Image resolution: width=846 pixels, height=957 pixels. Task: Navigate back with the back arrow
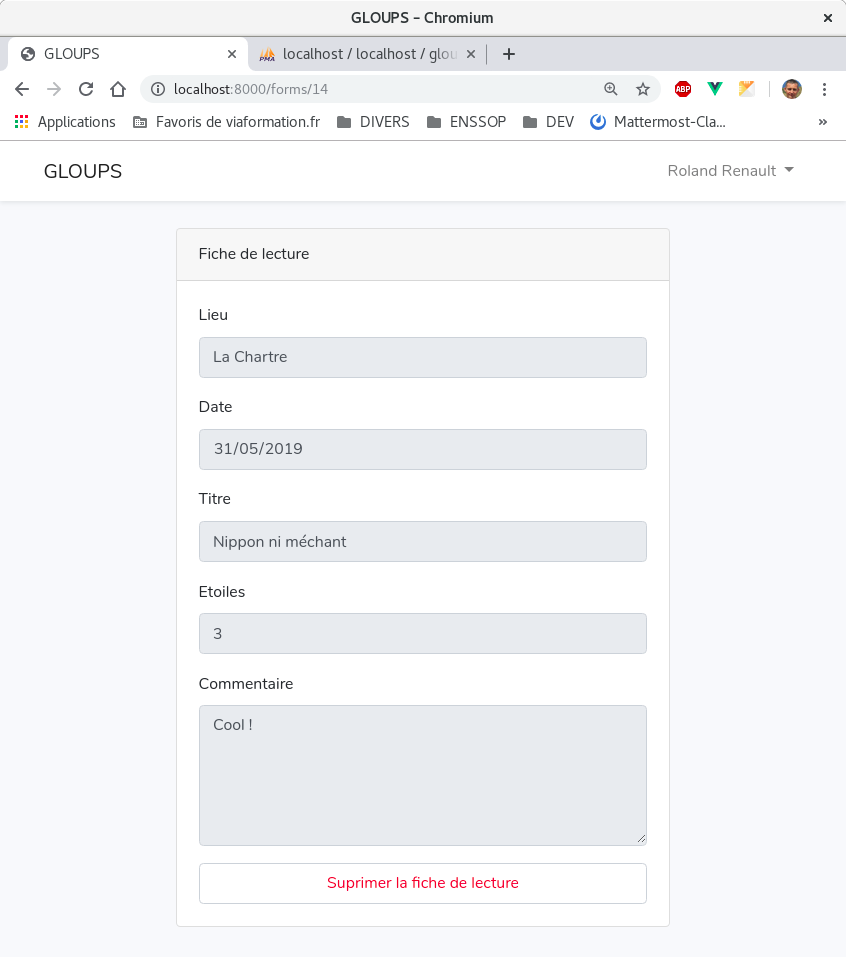coord(22,89)
